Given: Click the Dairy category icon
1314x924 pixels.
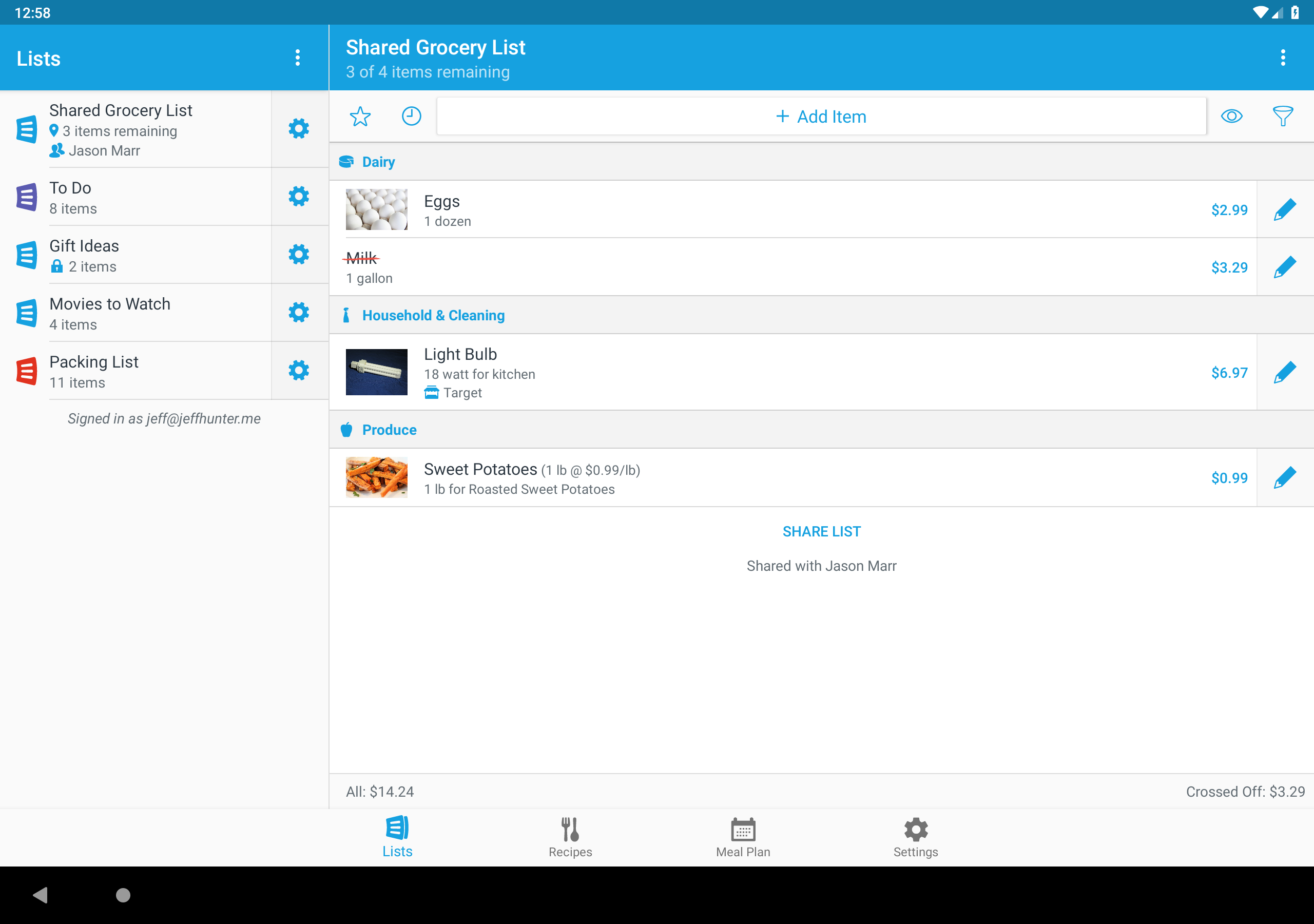Looking at the screenshot, I should coord(346,162).
